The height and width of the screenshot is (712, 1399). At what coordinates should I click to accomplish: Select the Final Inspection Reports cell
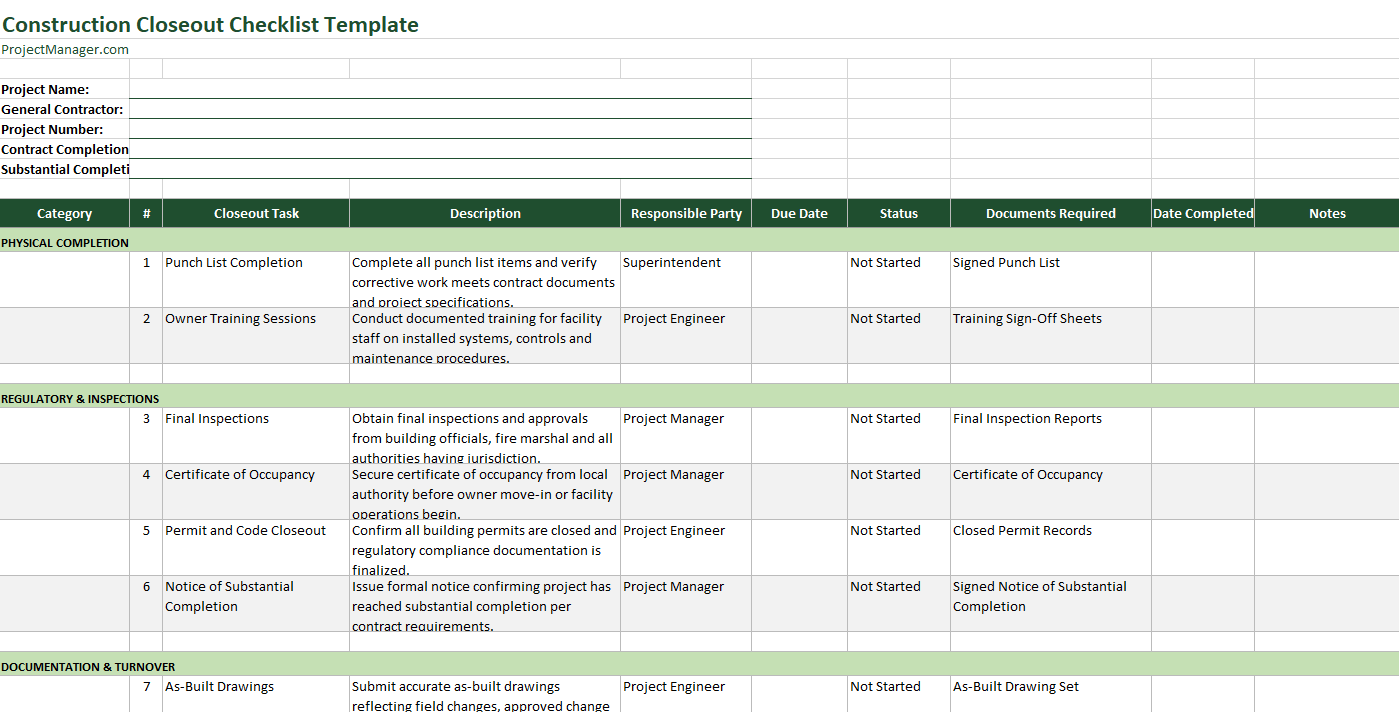(1051, 435)
